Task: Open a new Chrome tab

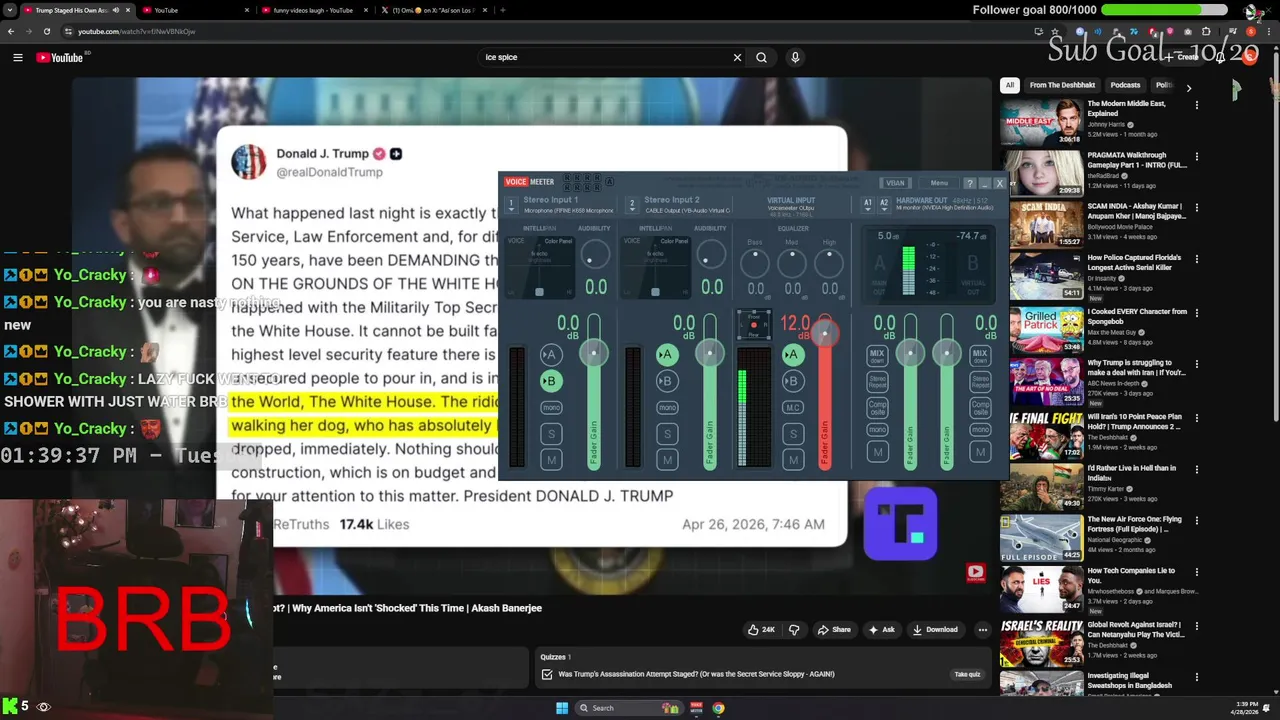Action: click(x=502, y=10)
